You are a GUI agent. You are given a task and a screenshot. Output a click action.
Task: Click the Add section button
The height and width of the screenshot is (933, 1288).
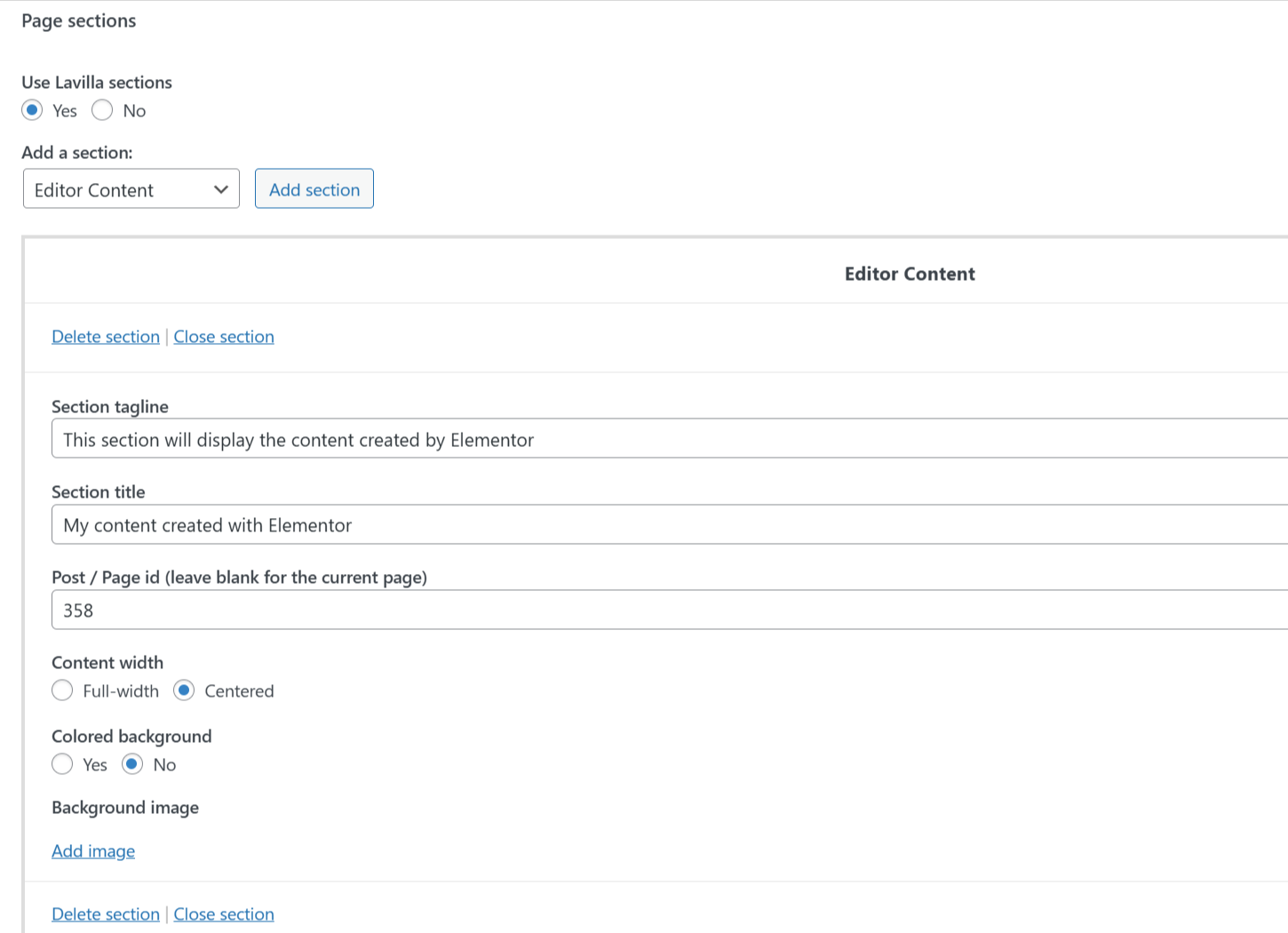(x=314, y=189)
